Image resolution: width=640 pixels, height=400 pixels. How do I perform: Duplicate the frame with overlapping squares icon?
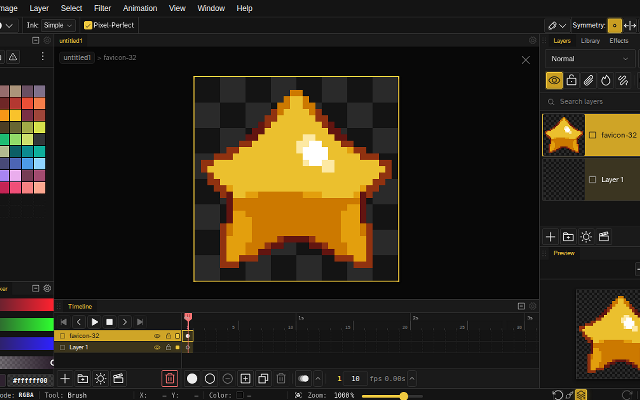pos(263,379)
